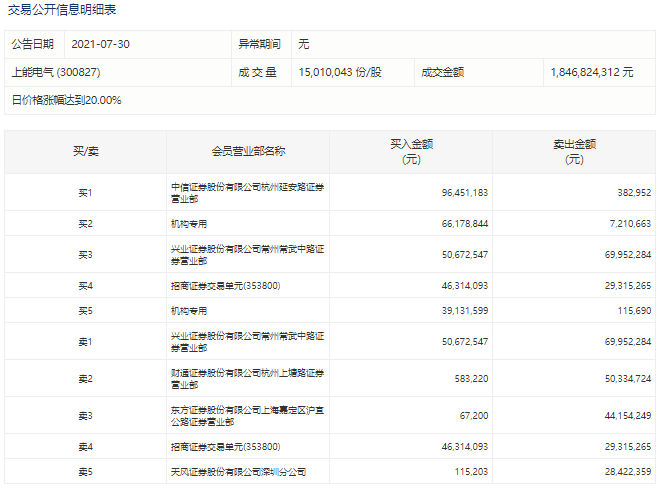Click the 会员营业部名称 column header
This screenshot has width=663, height=491.
point(249,151)
